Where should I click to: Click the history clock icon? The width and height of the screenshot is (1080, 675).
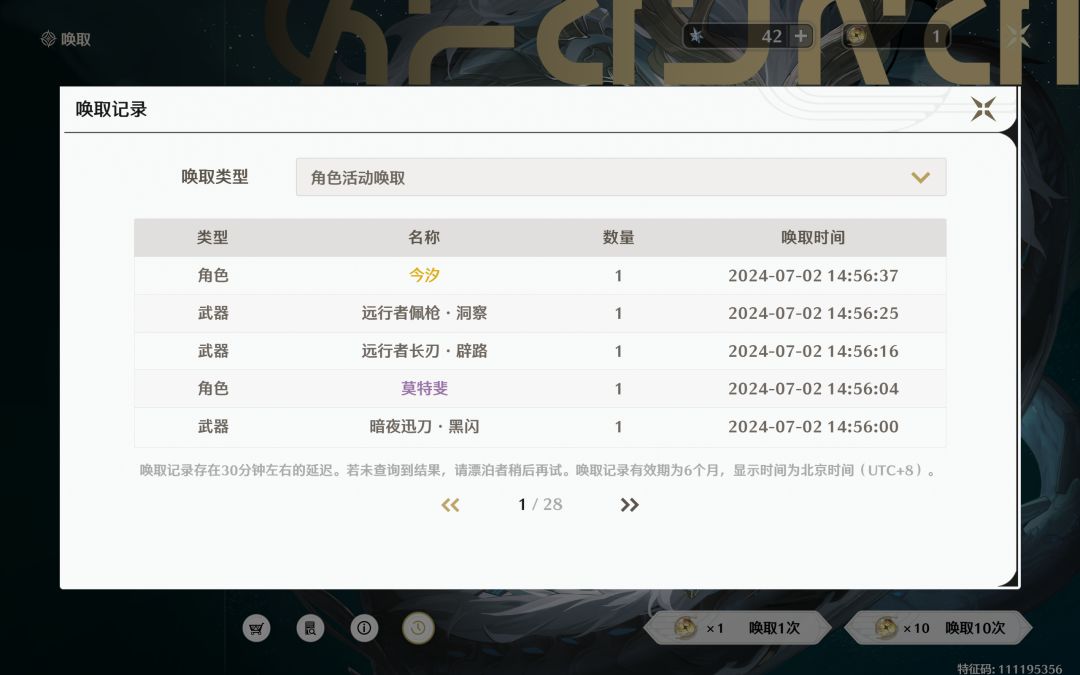(418, 628)
